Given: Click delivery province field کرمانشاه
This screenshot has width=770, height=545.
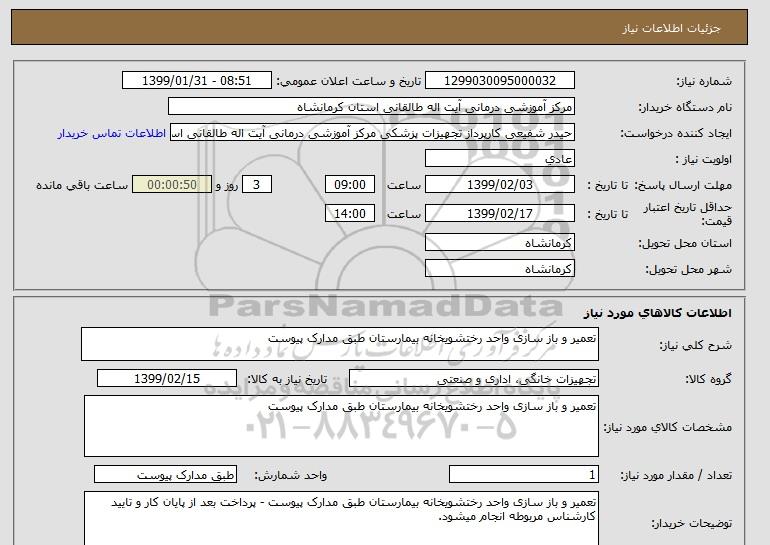Looking at the screenshot, I should pyautogui.click(x=500, y=243).
